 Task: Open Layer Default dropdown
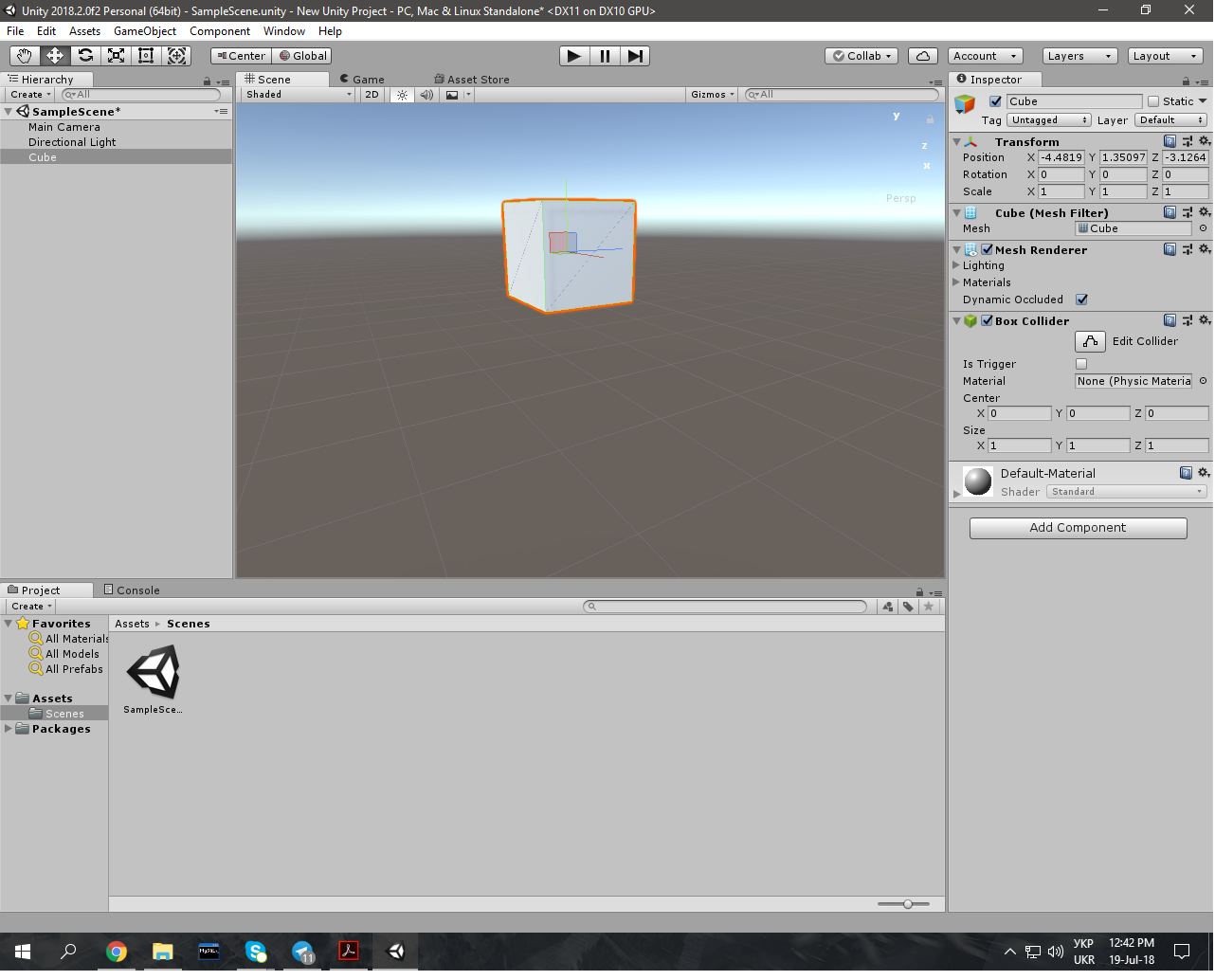pos(1171,120)
